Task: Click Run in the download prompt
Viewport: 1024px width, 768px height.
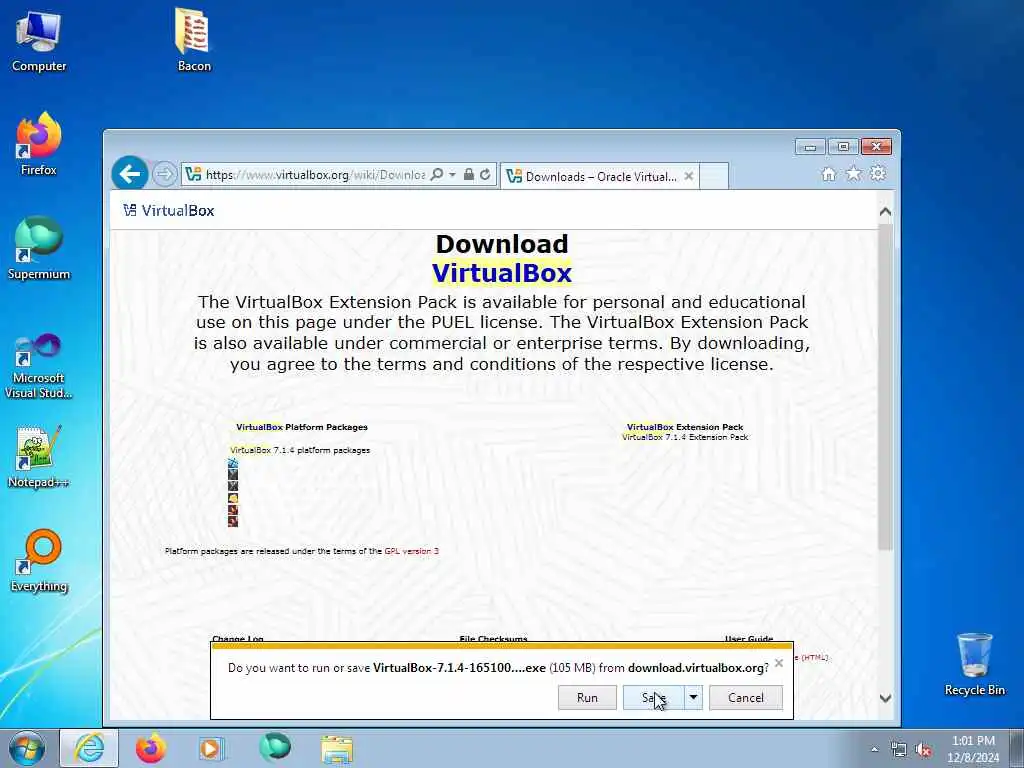Action: [587, 697]
